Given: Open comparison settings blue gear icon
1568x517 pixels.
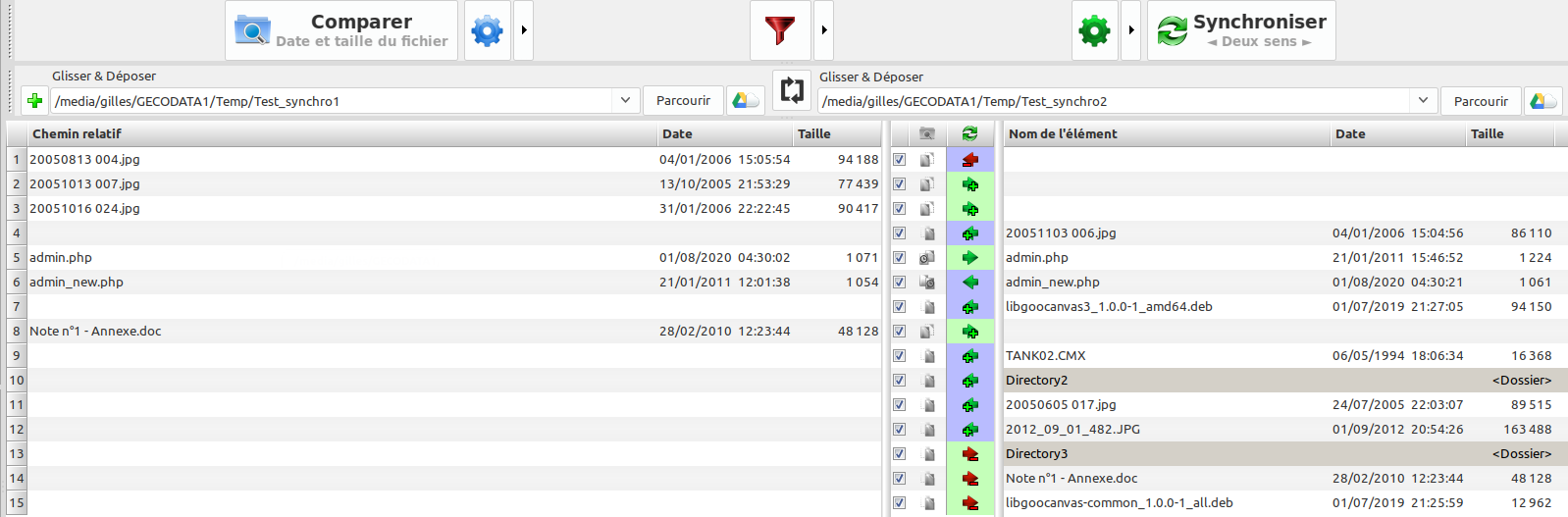Looking at the screenshot, I should 487,30.
